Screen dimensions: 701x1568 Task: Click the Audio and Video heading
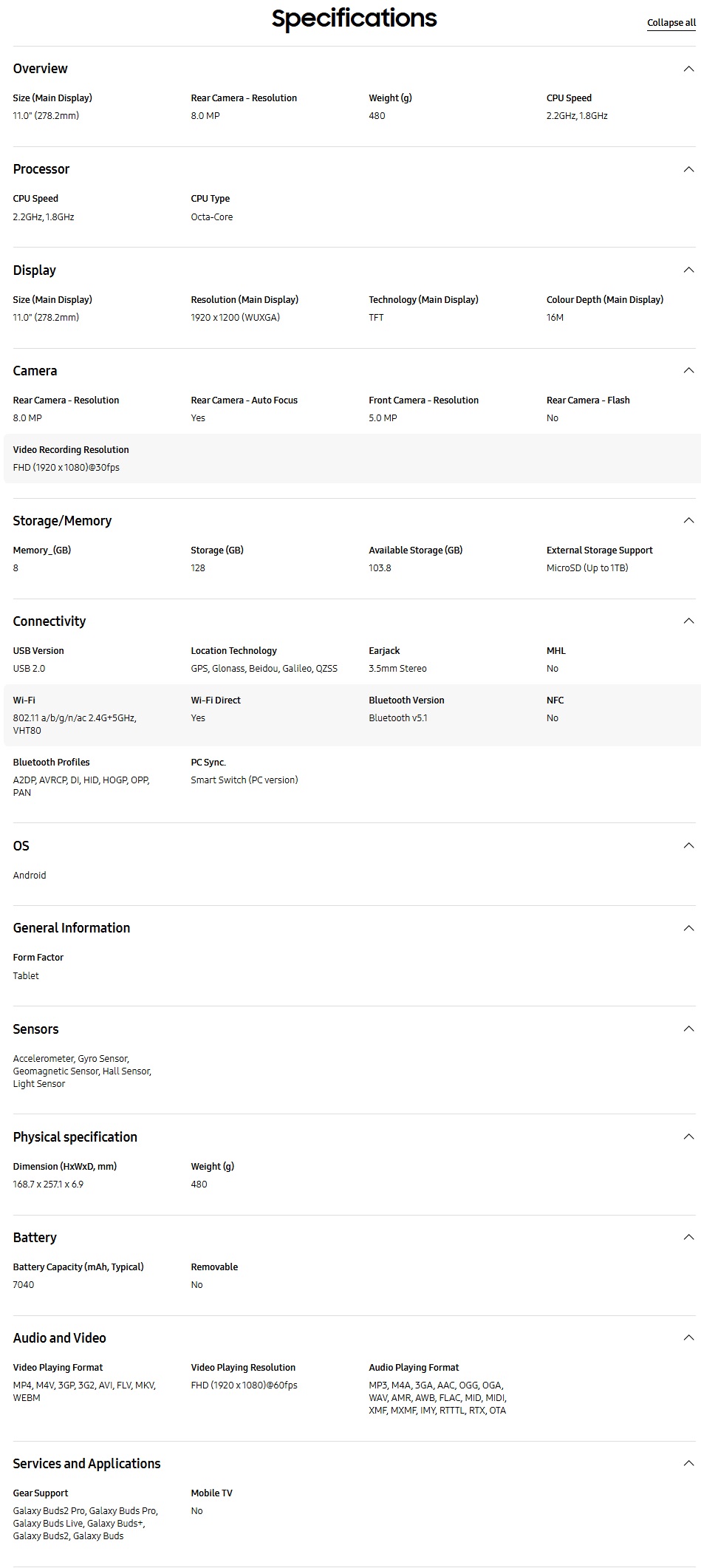click(60, 1338)
